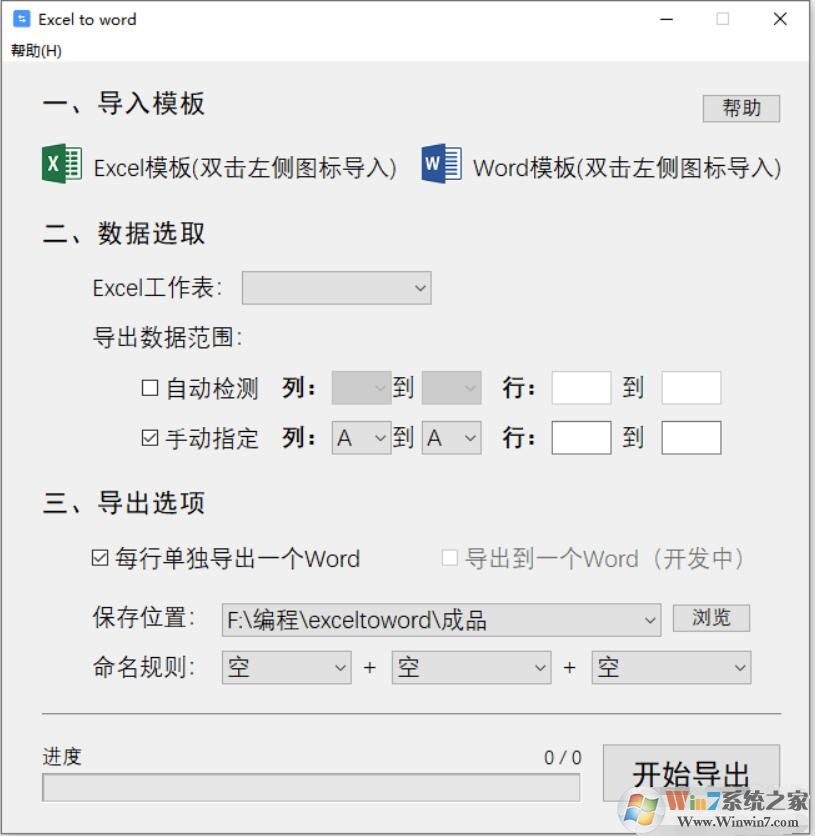Check the 导出到一个Word option
The height and width of the screenshot is (836, 815).
[x=449, y=559]
